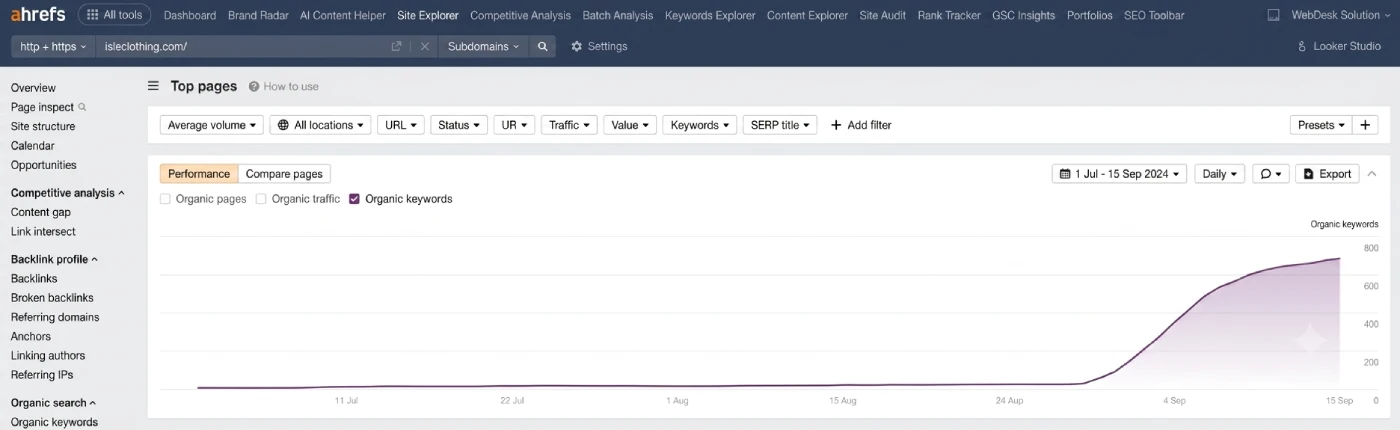The image size is (1400, 430).
Task: Open GSC Insights in top navigation
Action: pyautogui.click(x=1023, y=15)
